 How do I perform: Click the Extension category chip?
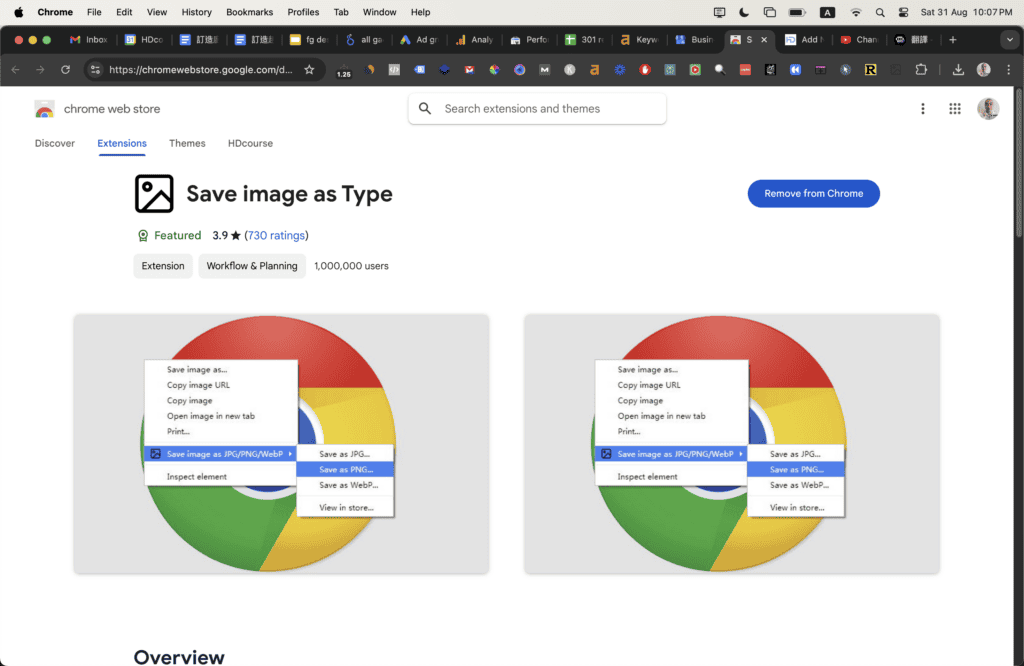pos(163,266)
